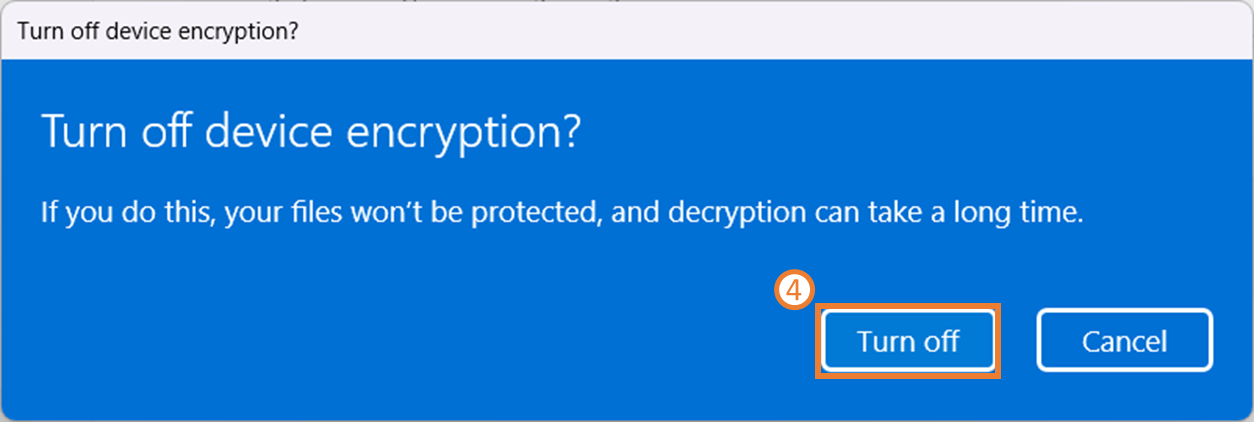The width and height of the screenshot is (1254, 422).
Task: Confirm turning off device encryption
Action: coord(908,341)
